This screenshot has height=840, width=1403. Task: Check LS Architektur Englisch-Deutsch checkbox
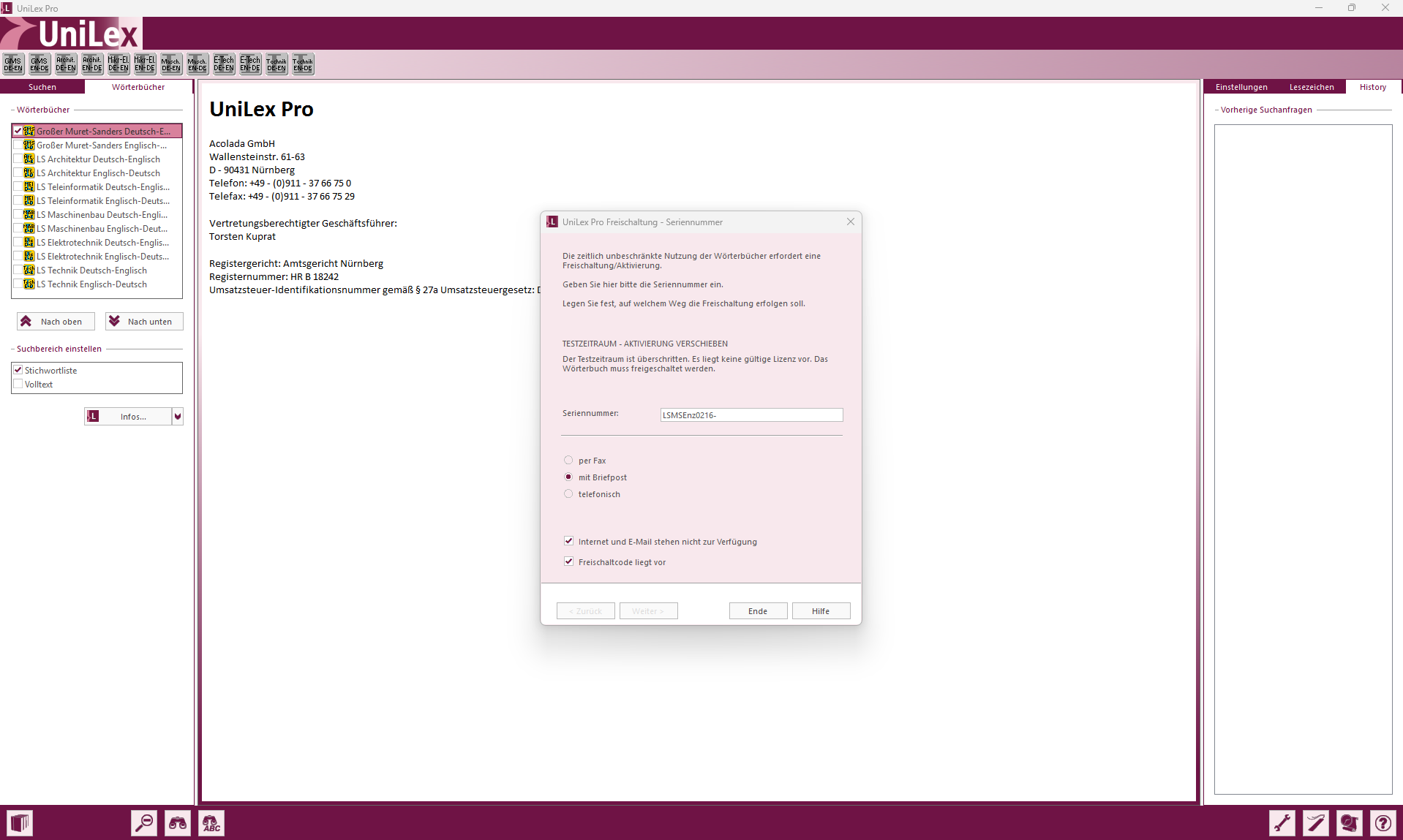[x=18, y=173]
